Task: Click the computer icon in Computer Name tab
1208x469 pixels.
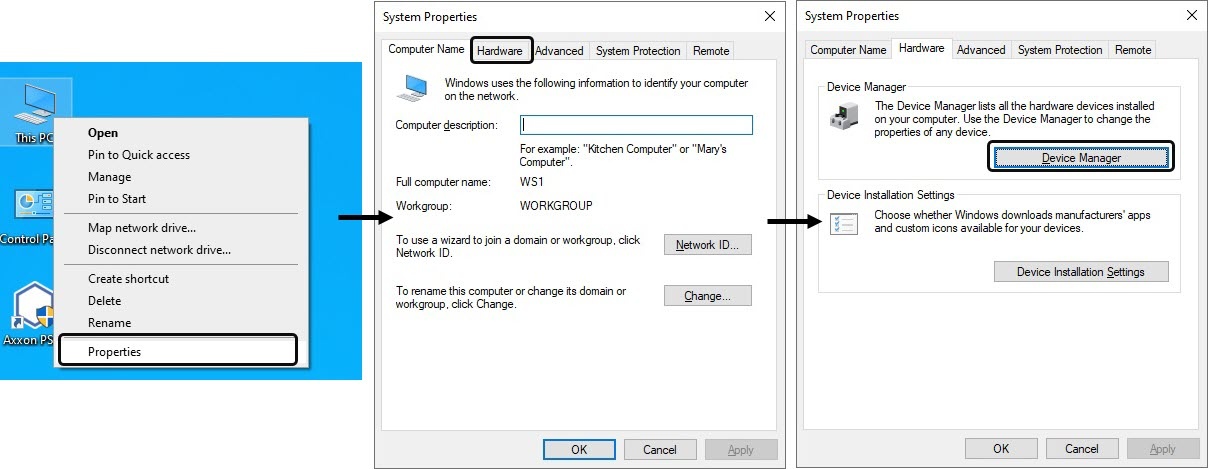Action: 411,87
